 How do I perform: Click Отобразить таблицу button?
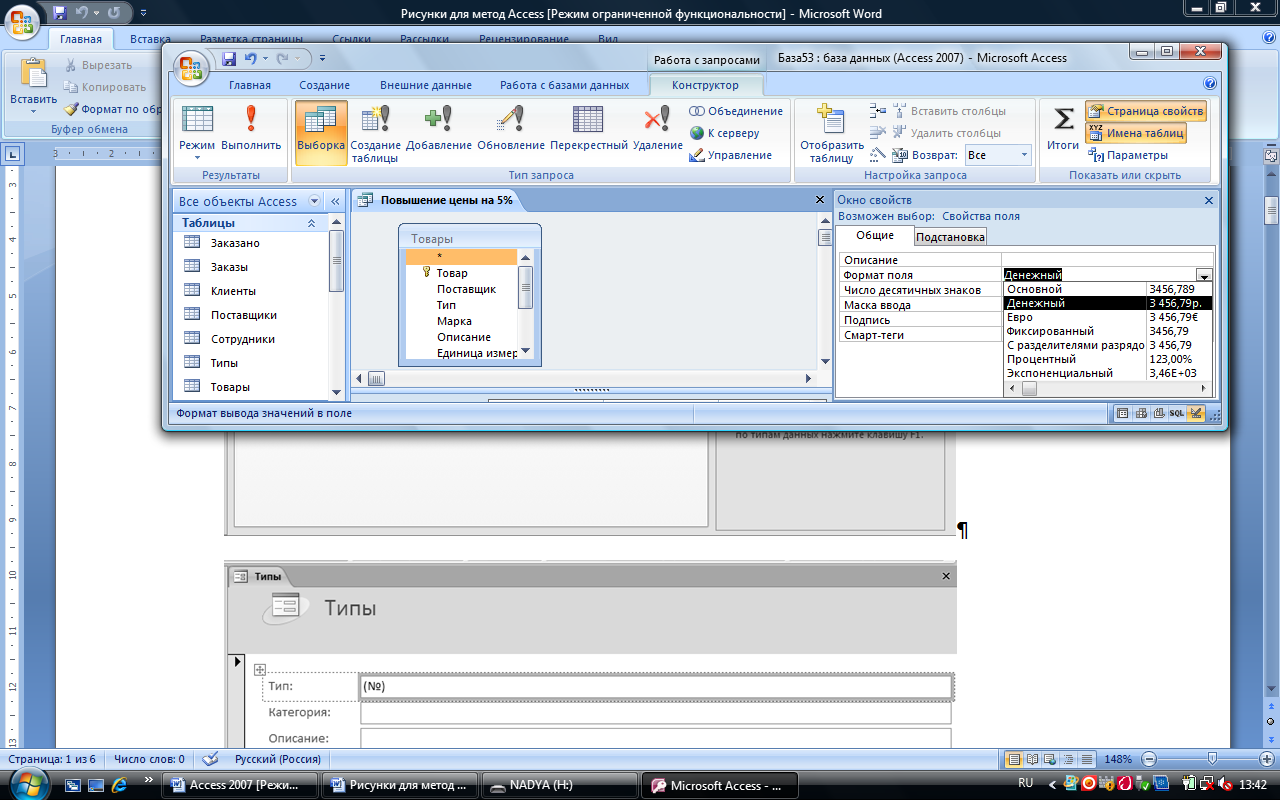coord(831,133)
